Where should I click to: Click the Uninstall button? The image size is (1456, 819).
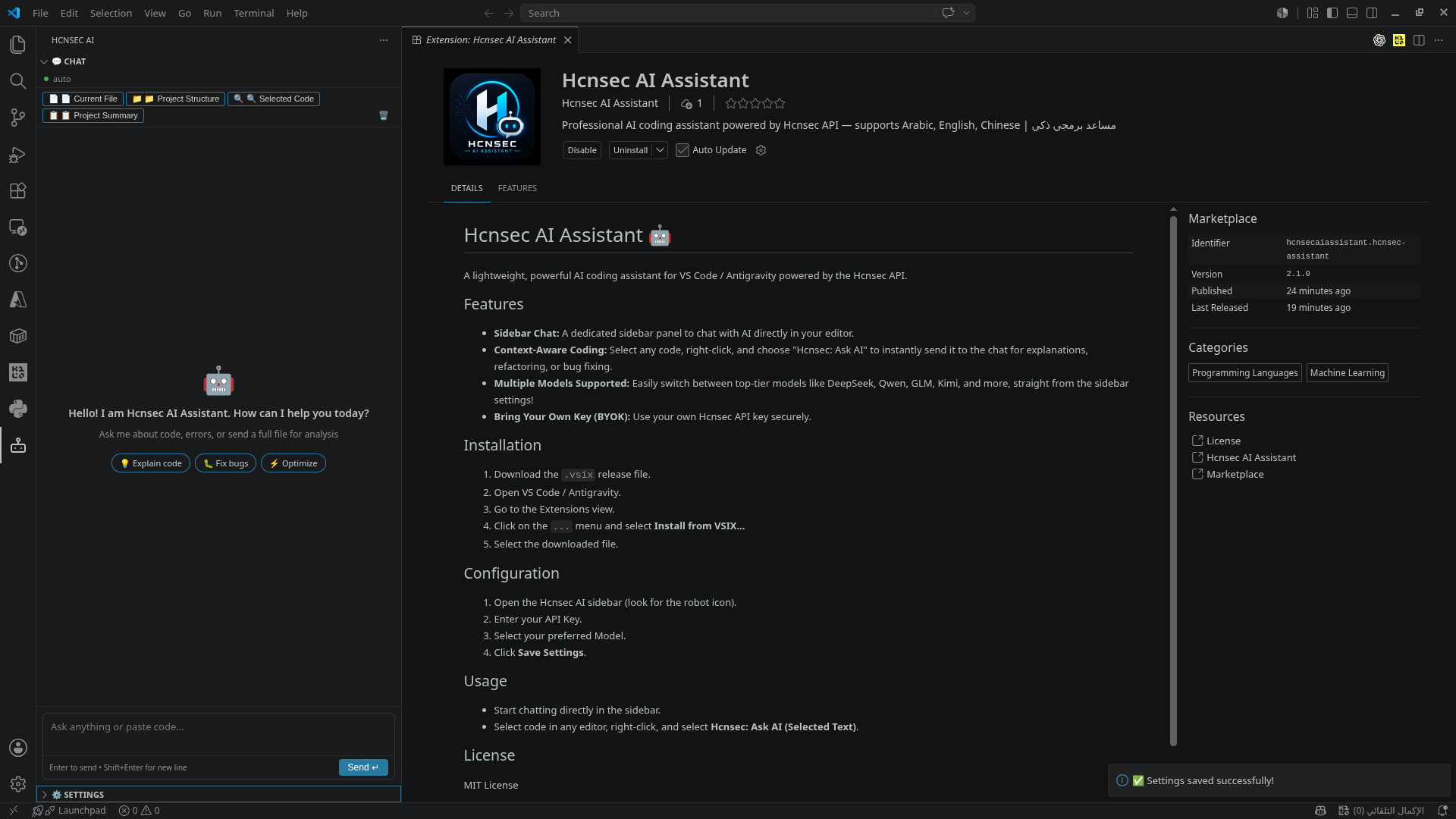pos(630,150)
